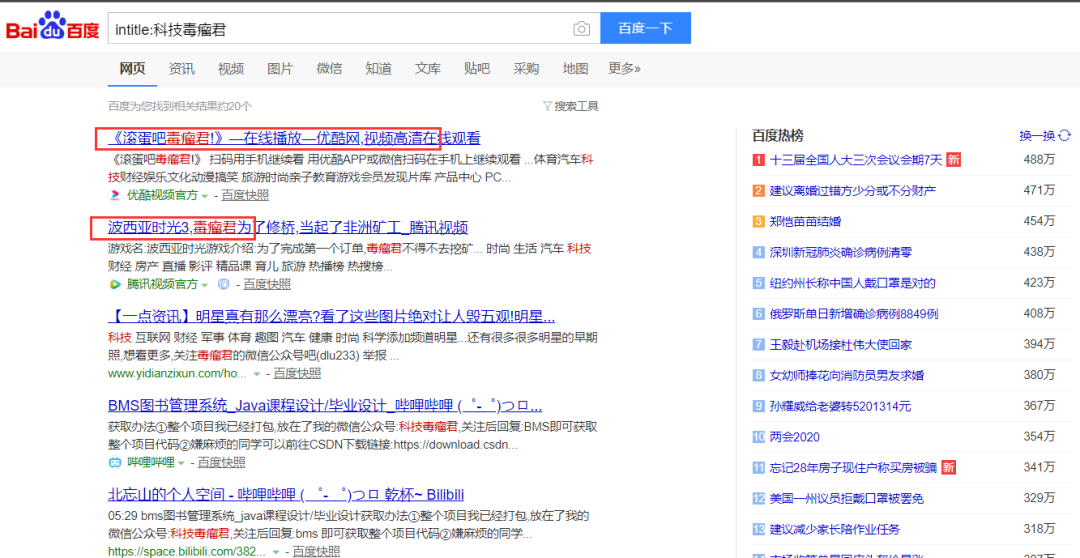Open hot topic 十三届全国人大三次会议会期7天
The width and height of the screenshot is (1080, 558).
[856, 161]
